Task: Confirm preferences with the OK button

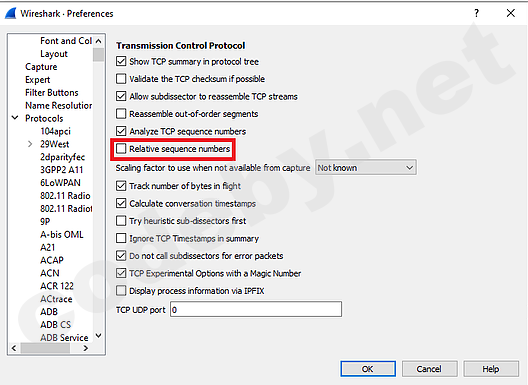Action: click(368, 369)
